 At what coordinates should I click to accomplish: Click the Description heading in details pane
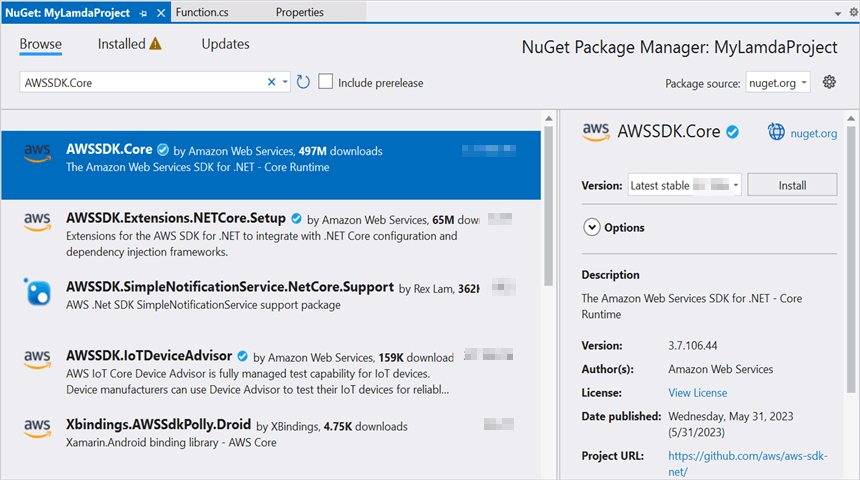pyautogui.click(x=610, y=275)
